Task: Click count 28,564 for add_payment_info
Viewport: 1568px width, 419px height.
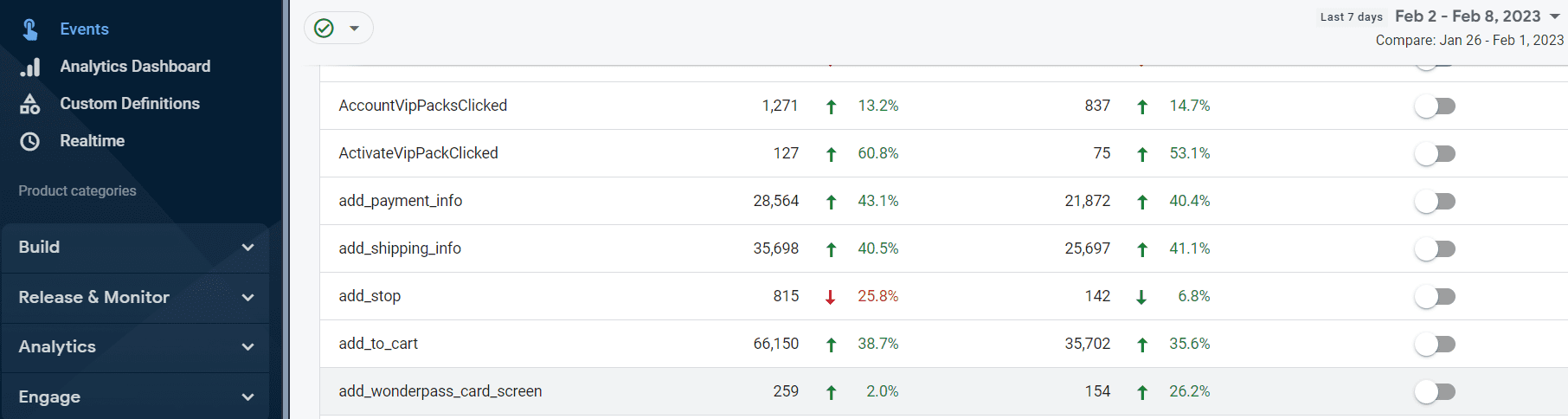Action: pyautogui.click(x=776, y=201)
